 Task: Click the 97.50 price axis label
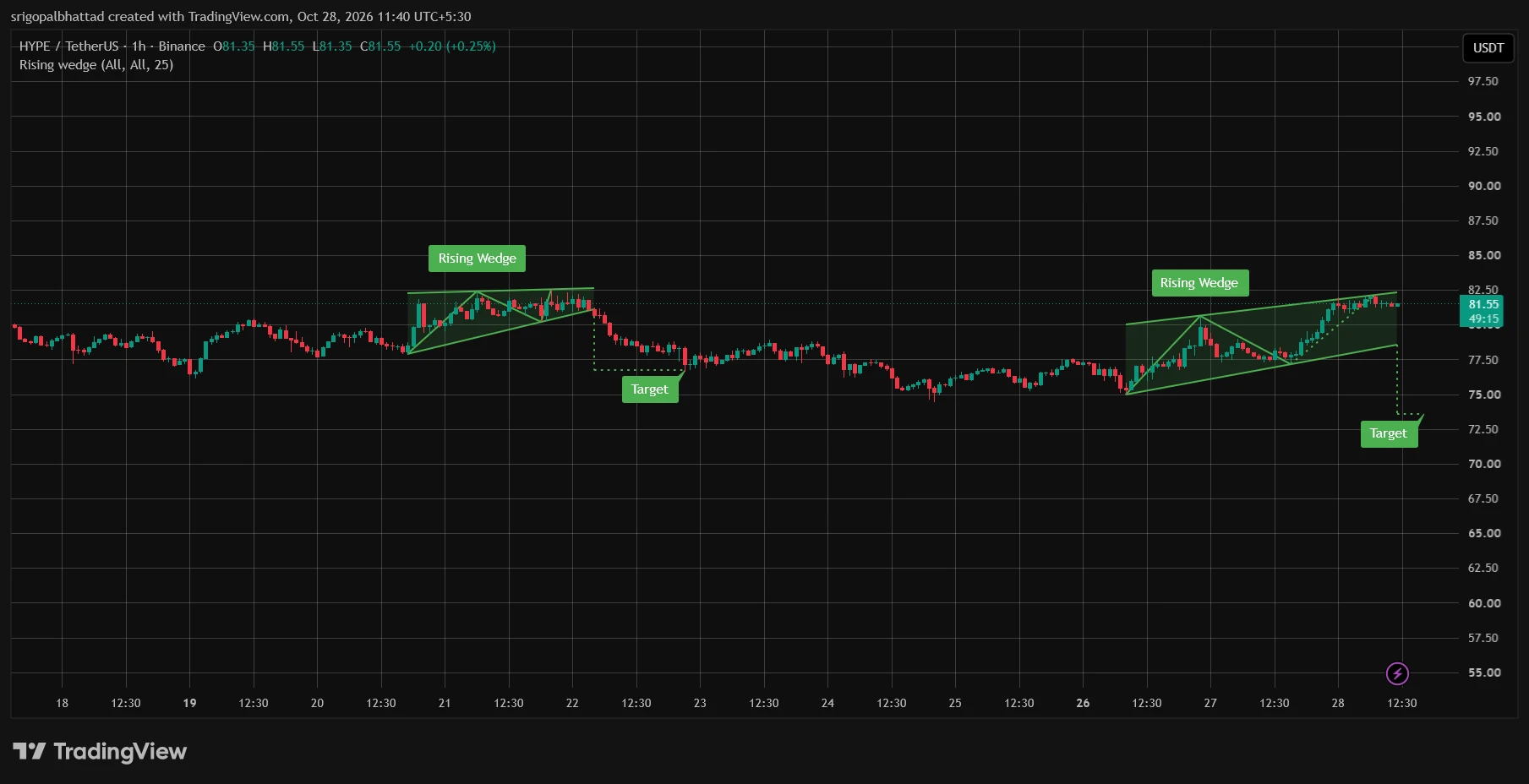[x=1483, y=81]
